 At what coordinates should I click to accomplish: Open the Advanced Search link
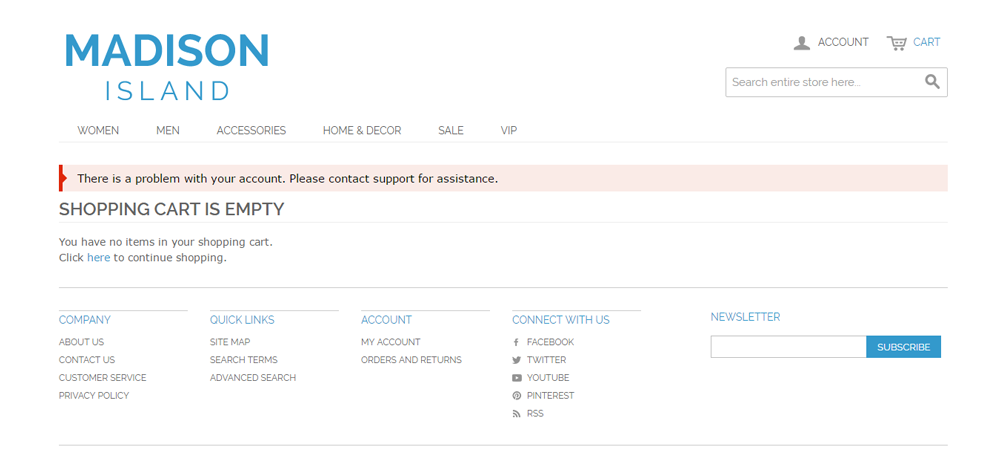(253, 378)
